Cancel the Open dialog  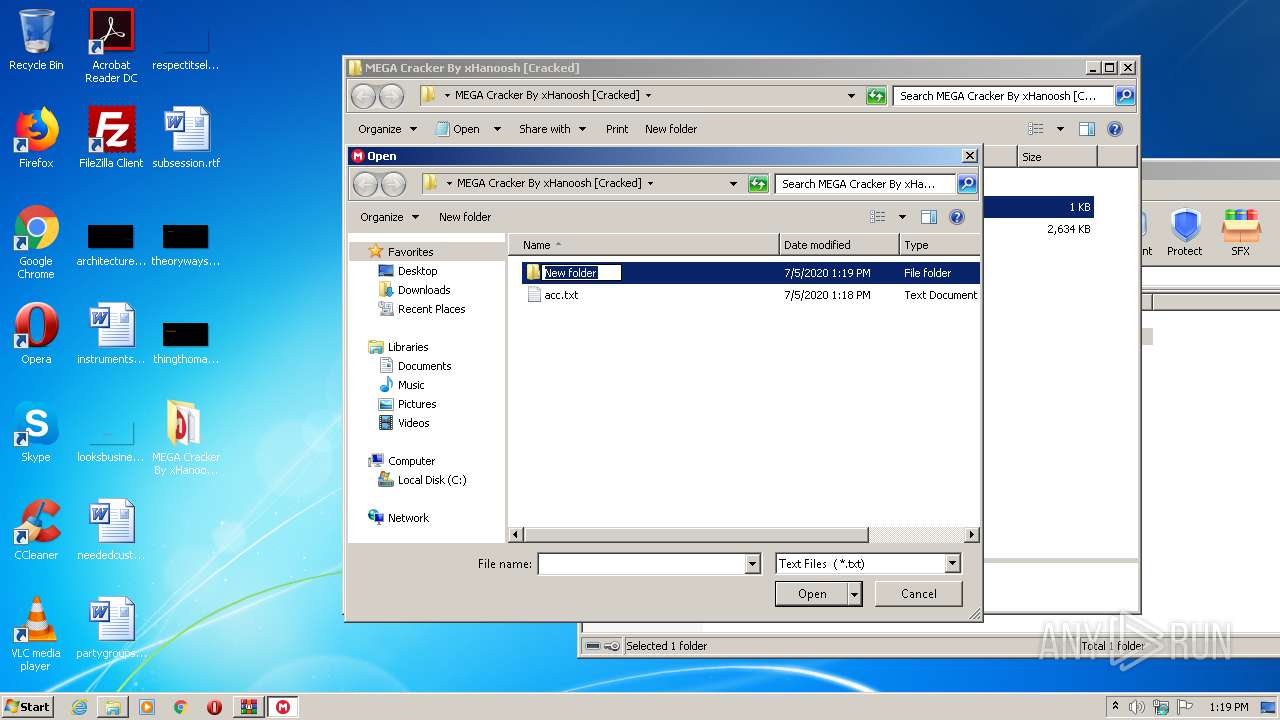coord(918,594)
